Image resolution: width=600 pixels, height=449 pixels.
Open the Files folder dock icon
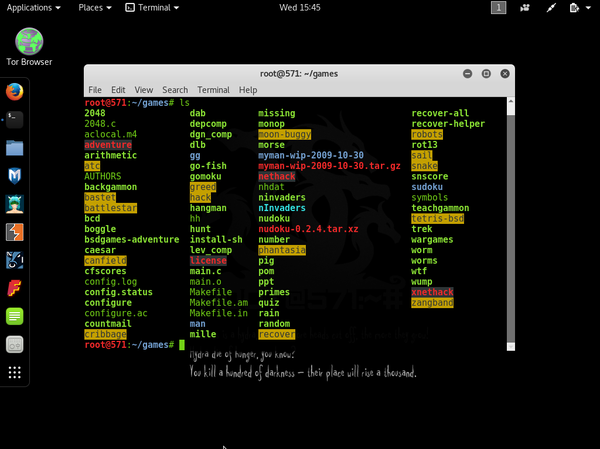(15, 148)
